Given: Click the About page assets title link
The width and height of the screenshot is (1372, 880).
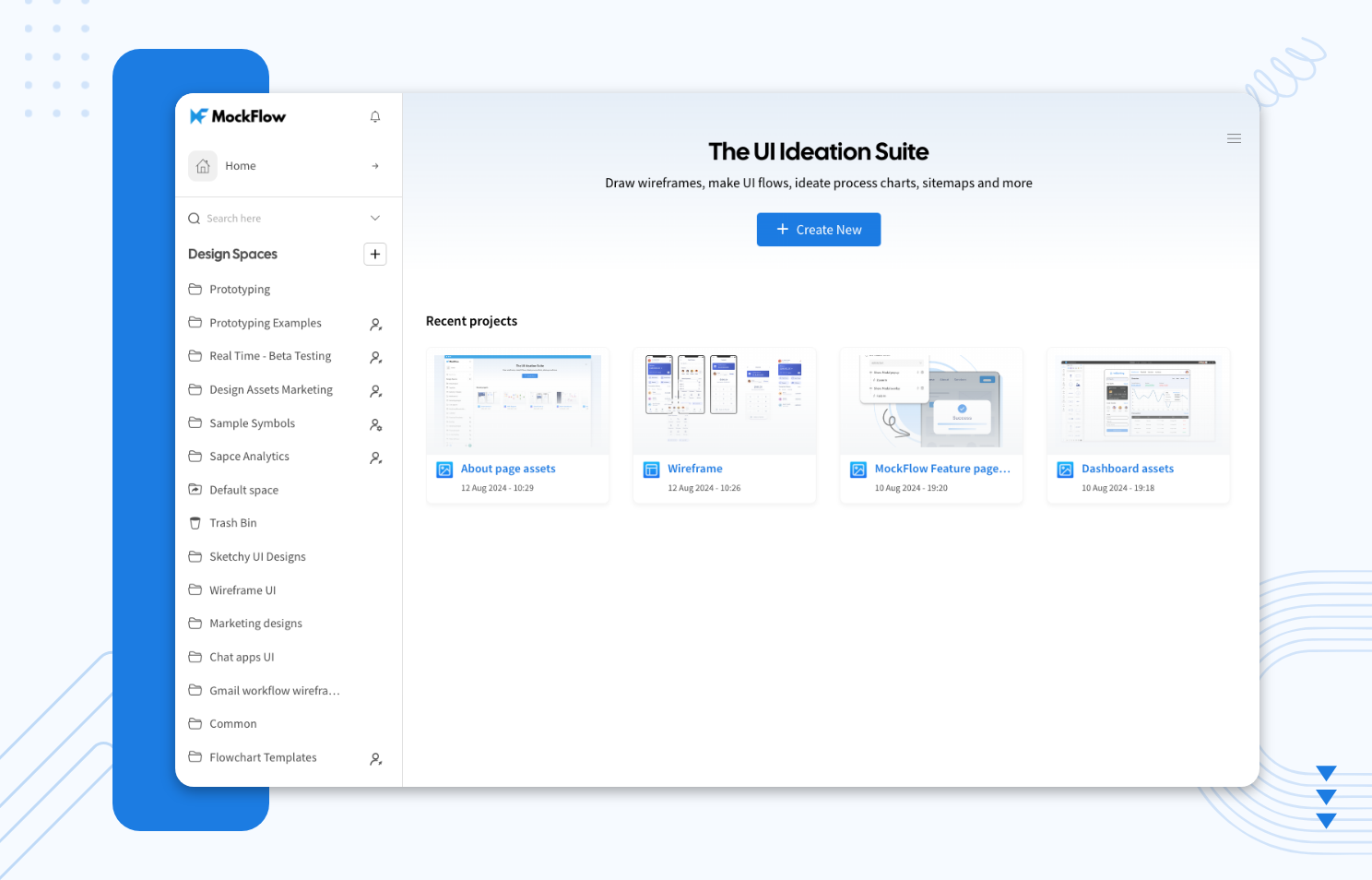Looking at the screenshot, I should (508, 469).
